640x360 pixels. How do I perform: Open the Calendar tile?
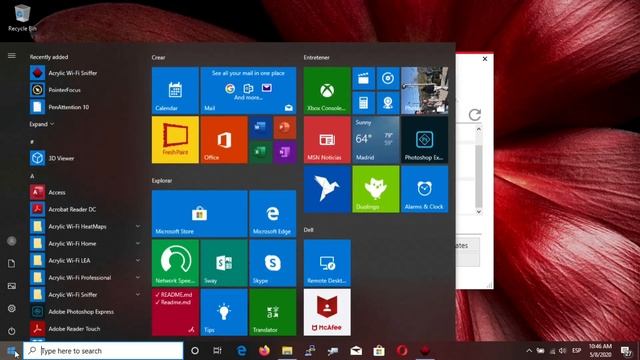coord(175,91)
